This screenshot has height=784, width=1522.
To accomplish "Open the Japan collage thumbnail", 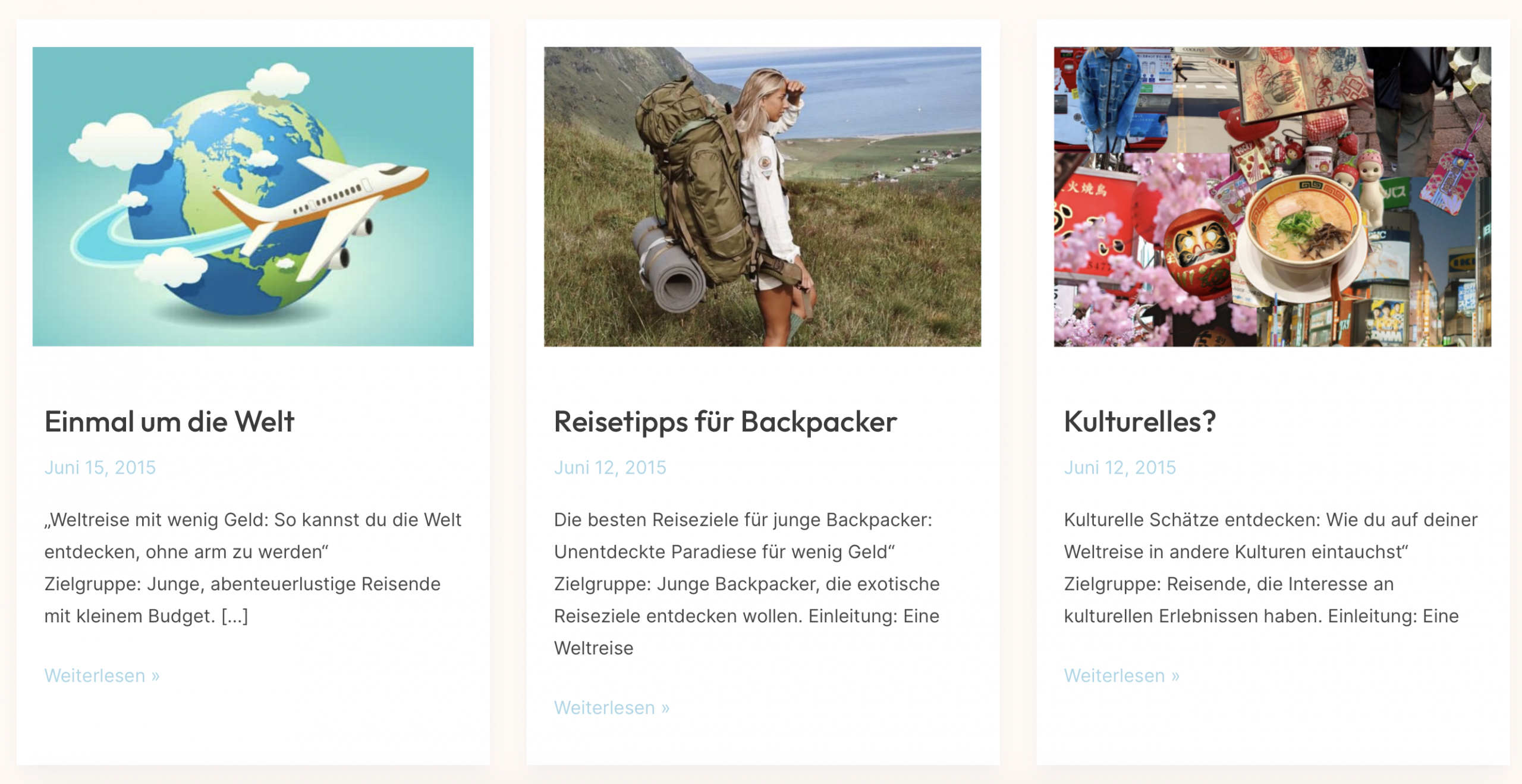I will pyautogui.click(x=1272, y=196).
